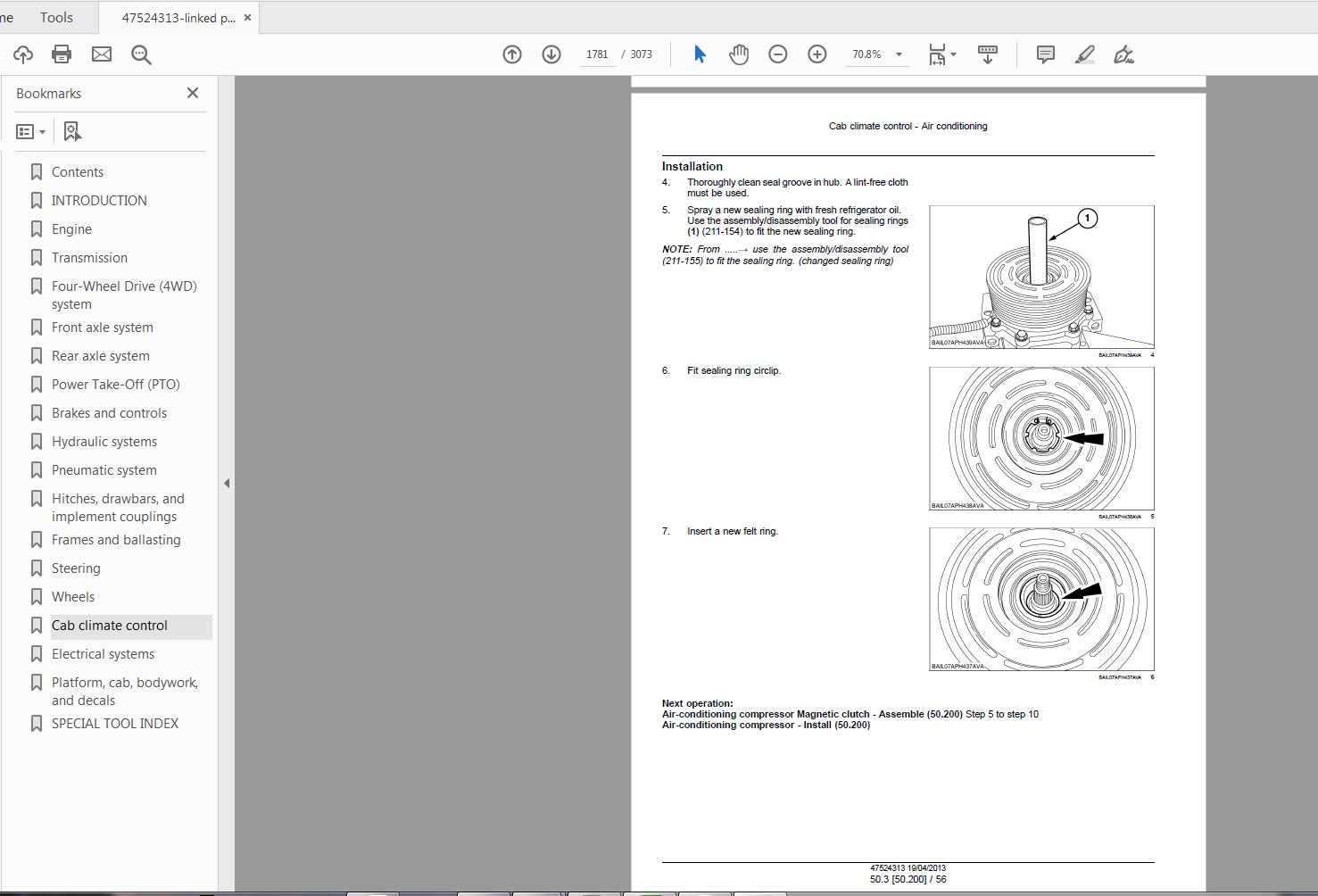Open the Print dialog
Image resolution: width=1318 pixels, height=896 pixels.
pyautogui.click(x=61, y=54)
